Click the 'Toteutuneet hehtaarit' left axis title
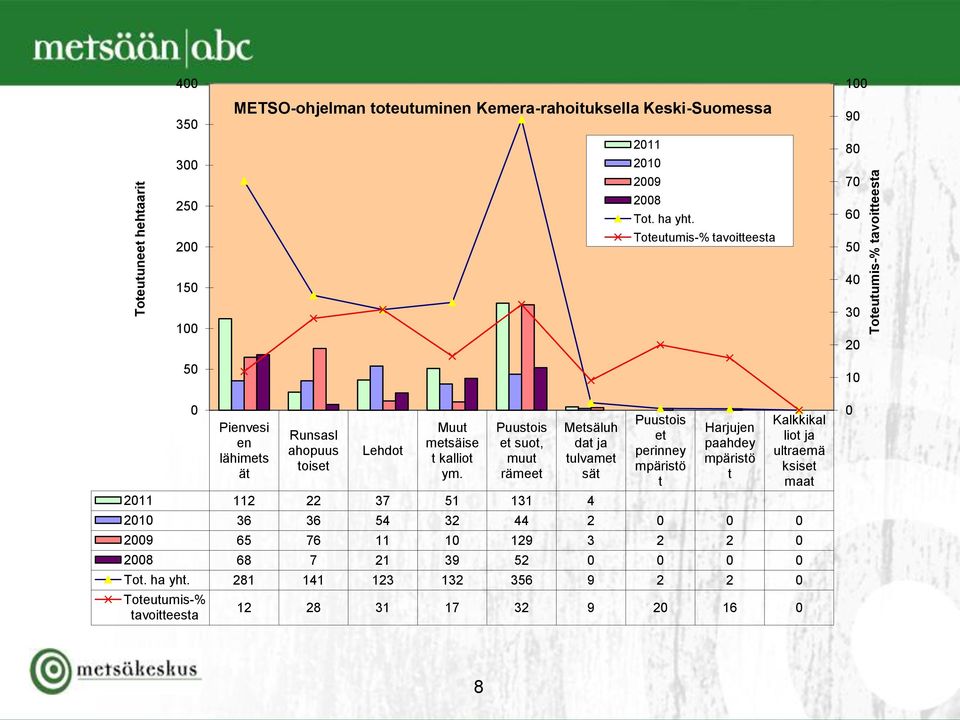The width and height of the screenshot is (960, 720). pos(141,249)
